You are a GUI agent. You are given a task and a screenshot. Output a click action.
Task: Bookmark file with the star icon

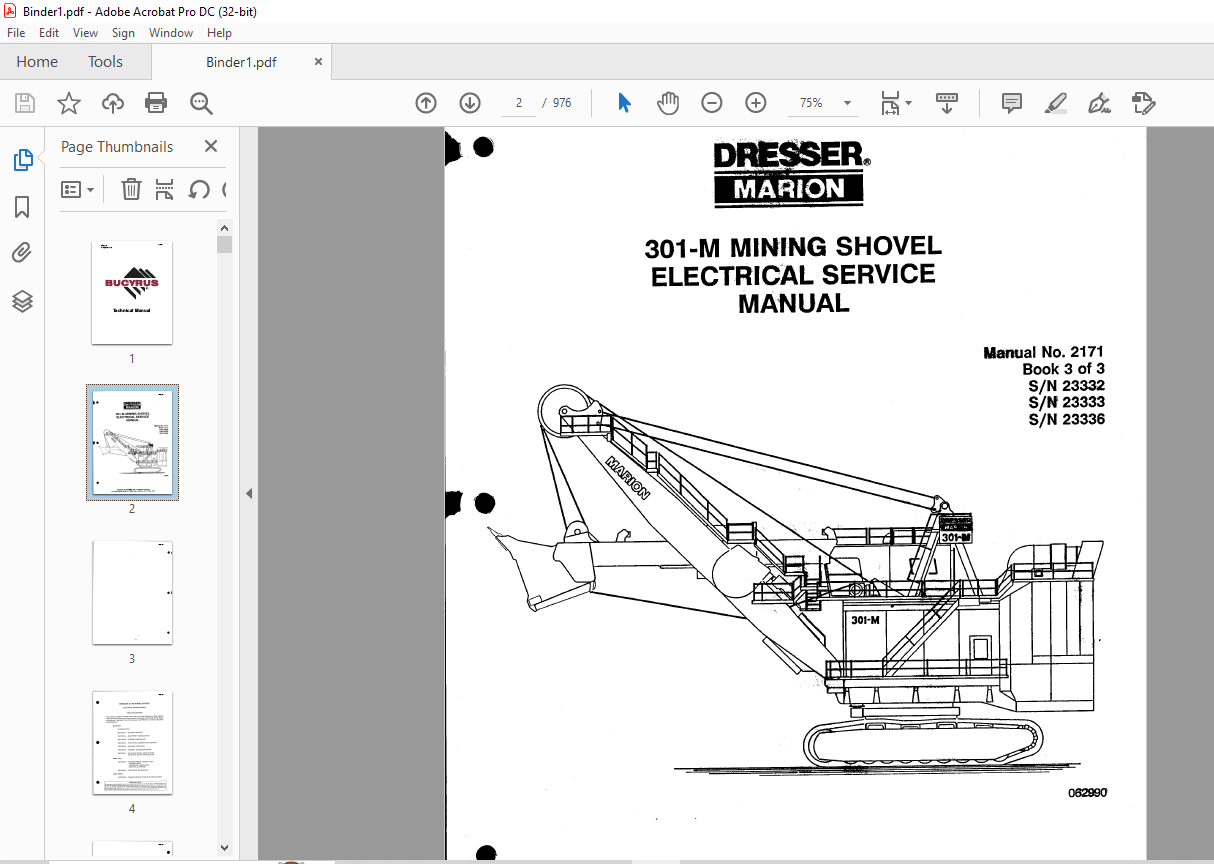coord(69,103)
